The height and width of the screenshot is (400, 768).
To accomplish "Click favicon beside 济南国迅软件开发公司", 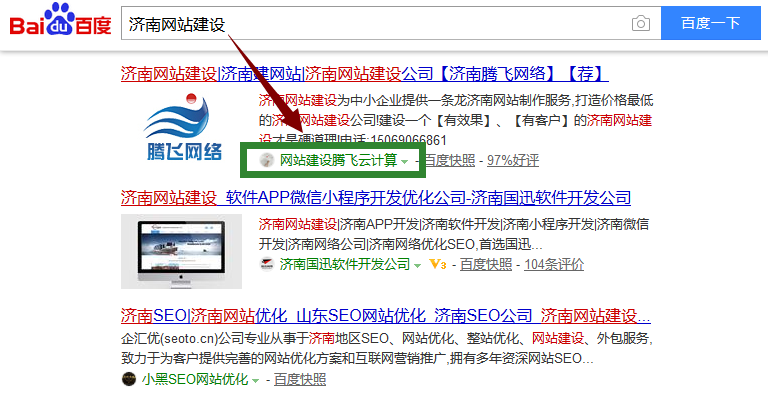I will 267,264.
